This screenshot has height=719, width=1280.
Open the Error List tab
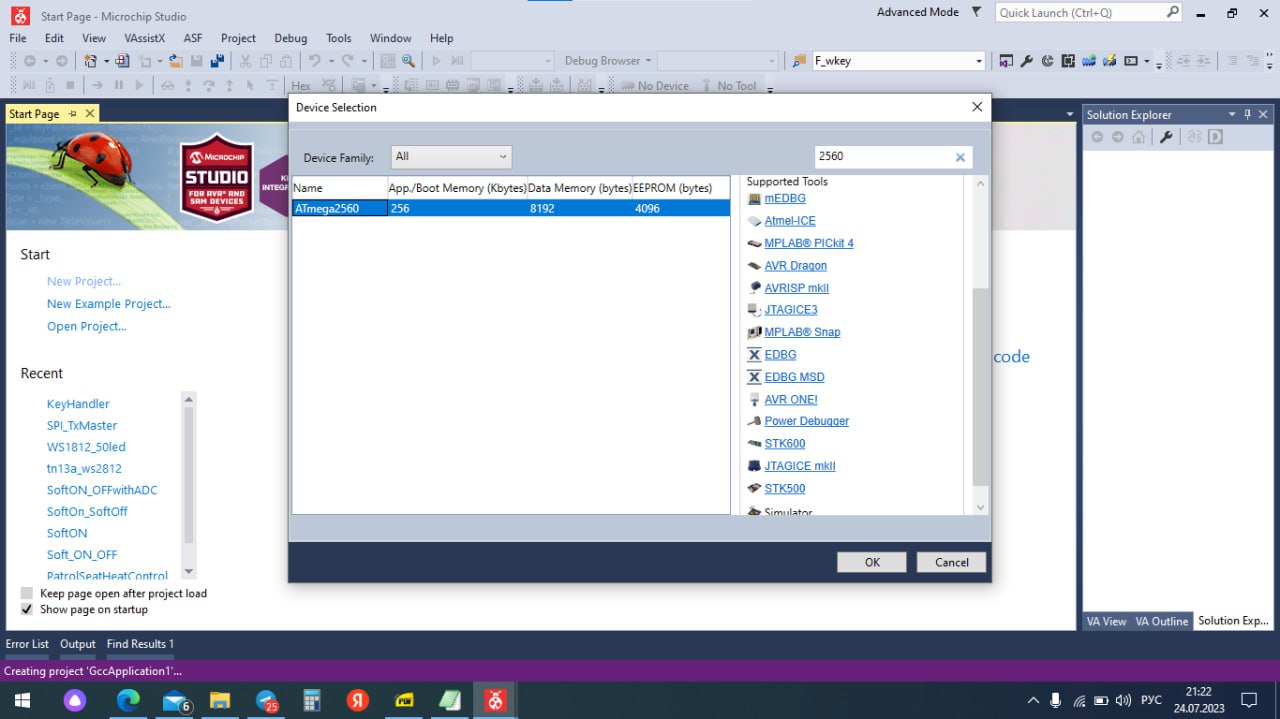27,644
